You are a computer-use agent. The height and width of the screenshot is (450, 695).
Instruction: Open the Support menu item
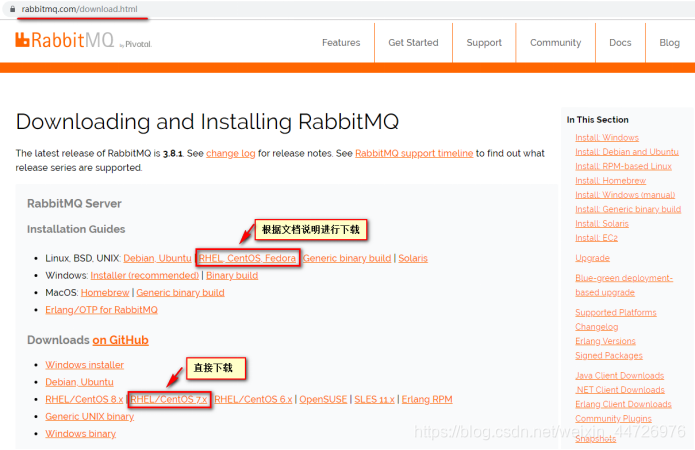click(484, 43)
